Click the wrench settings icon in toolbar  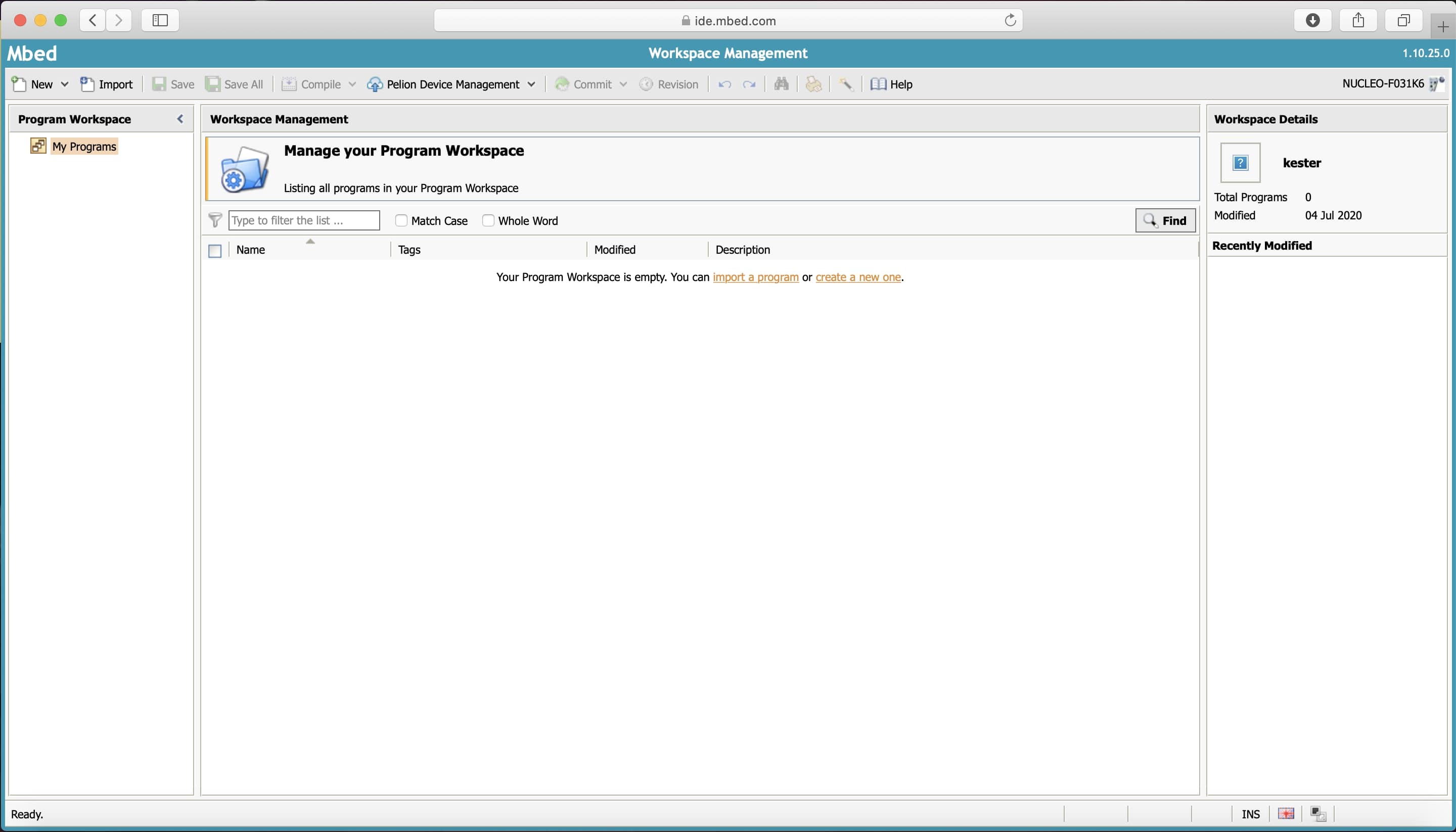point(846,84)
